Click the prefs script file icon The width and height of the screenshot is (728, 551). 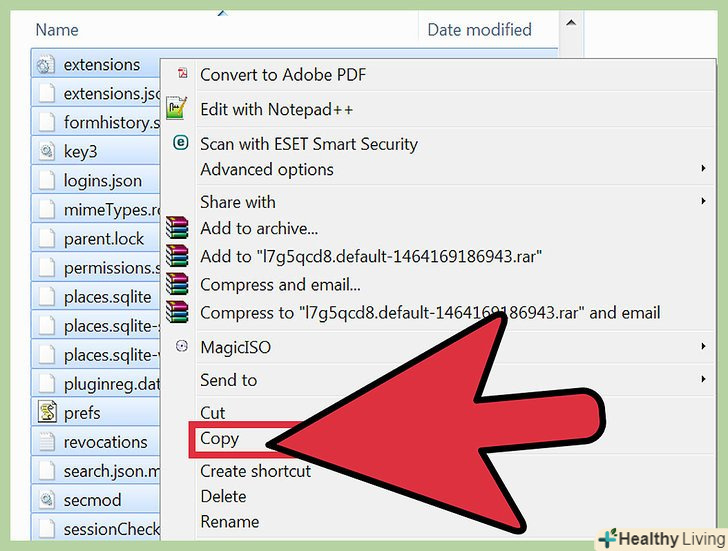(47, 412)
